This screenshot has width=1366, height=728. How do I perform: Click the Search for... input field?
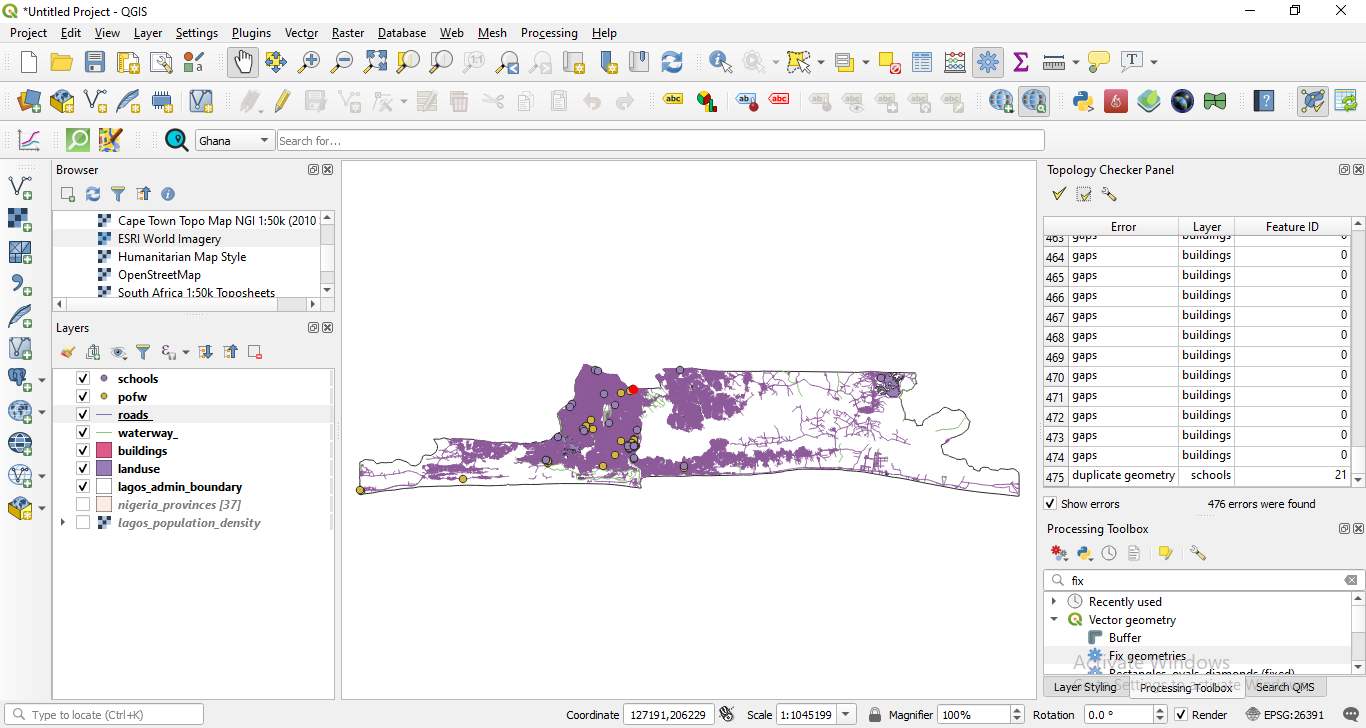661,141
